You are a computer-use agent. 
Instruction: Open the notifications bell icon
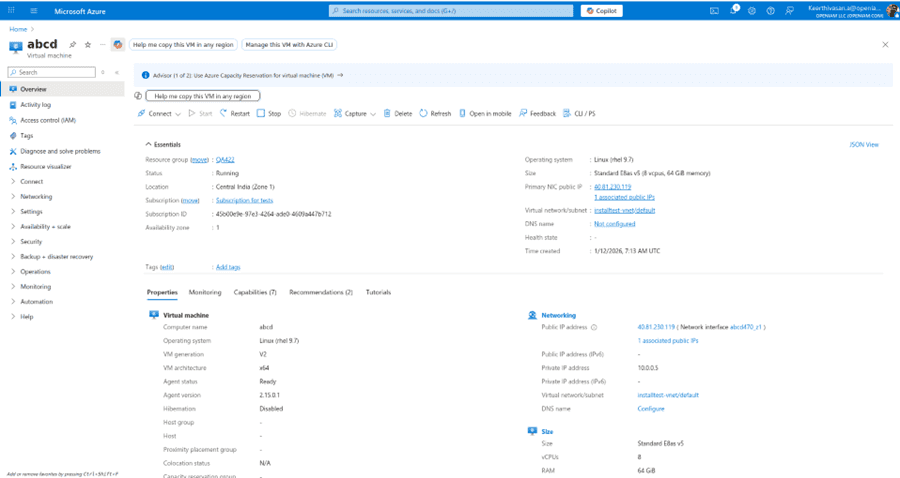734,10
